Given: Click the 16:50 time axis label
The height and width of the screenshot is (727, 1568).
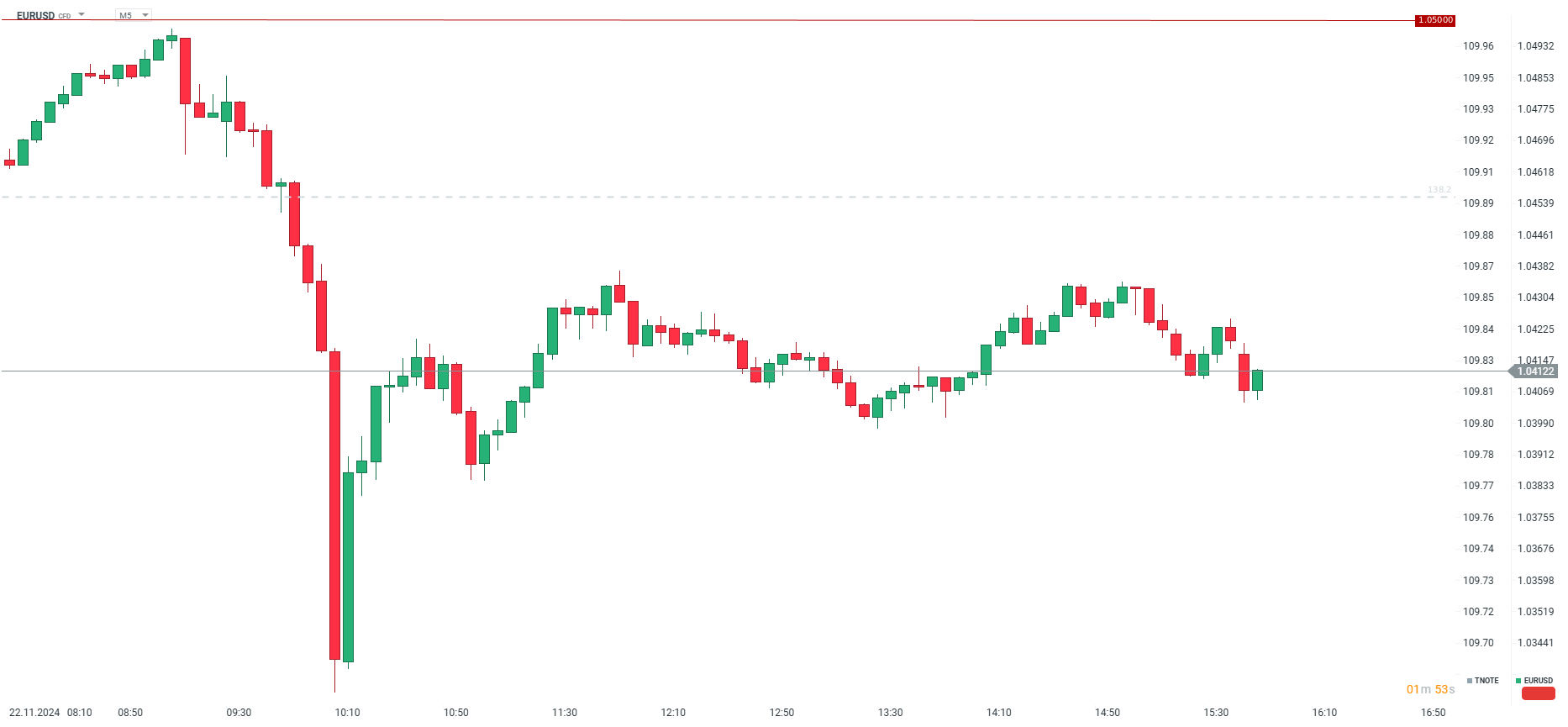Looking at the screenshot, I should pyautogui.click(x=1433, y=713).
